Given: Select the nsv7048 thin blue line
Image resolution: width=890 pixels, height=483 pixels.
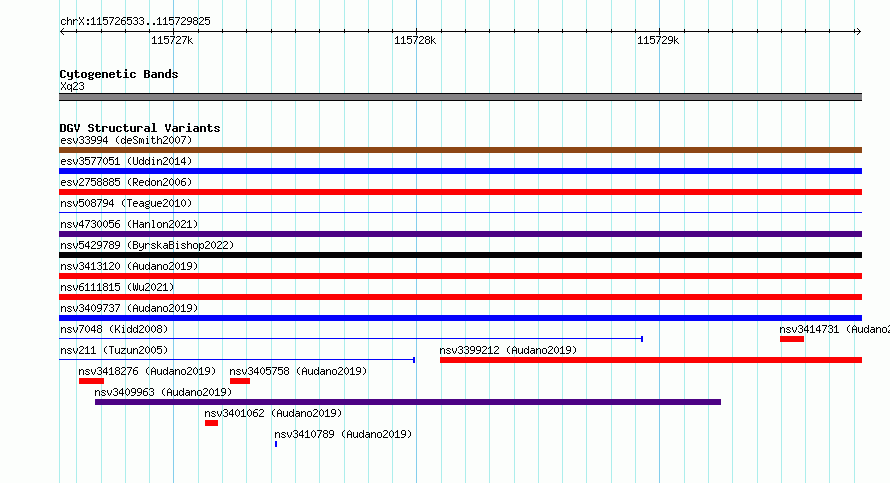Looking at the screenshot, I should [351, 339].
